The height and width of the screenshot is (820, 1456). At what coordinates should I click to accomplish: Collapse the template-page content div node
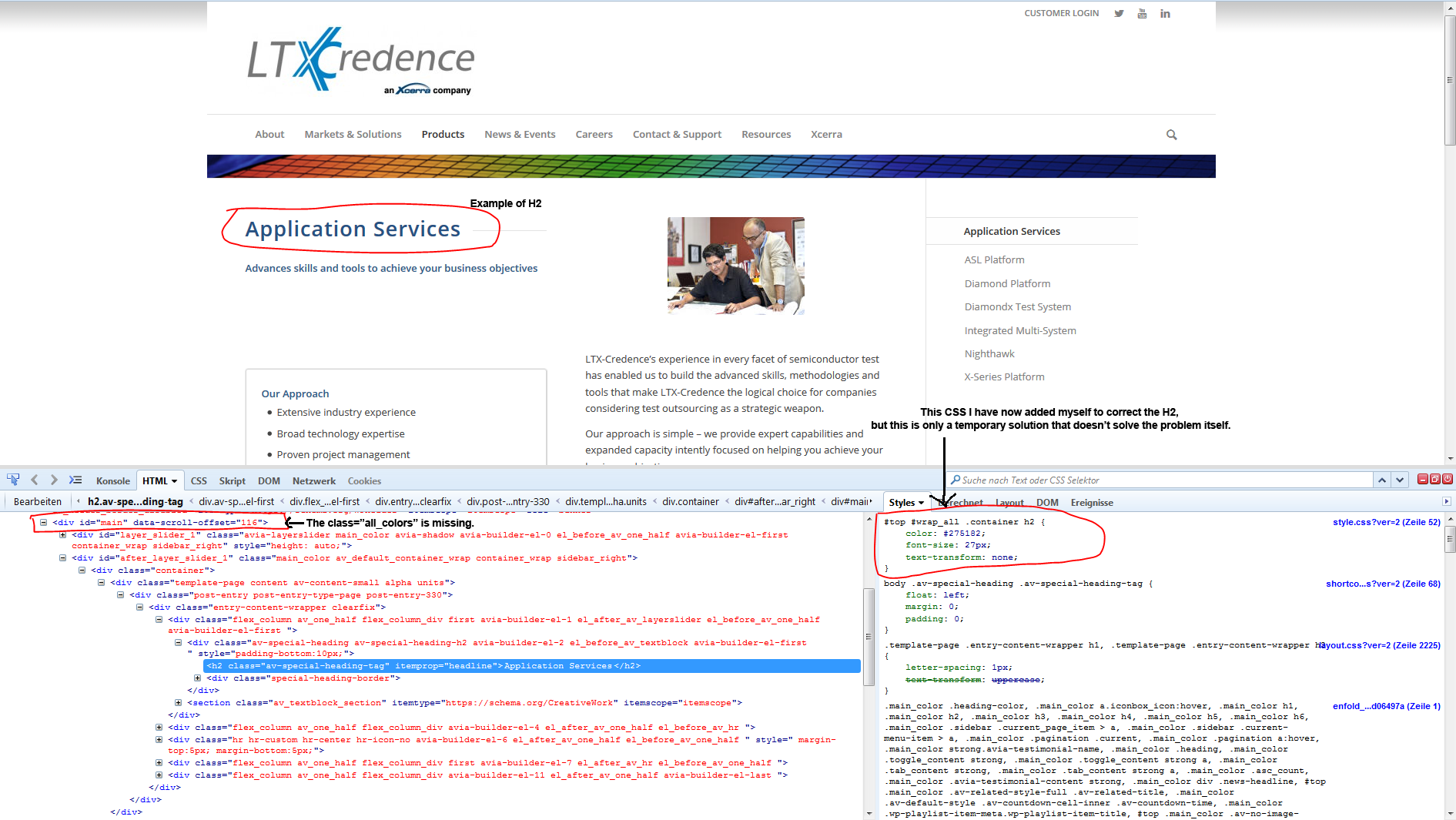coord(102,582)
